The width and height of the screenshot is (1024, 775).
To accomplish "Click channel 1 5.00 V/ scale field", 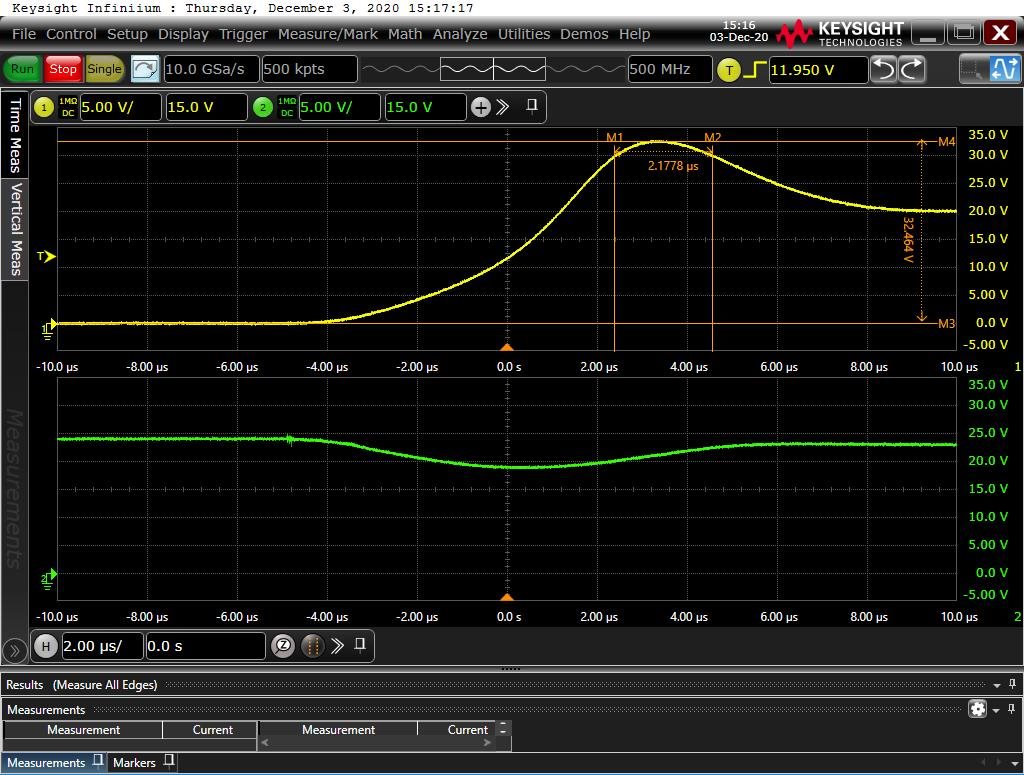I will tap(120, 108).
